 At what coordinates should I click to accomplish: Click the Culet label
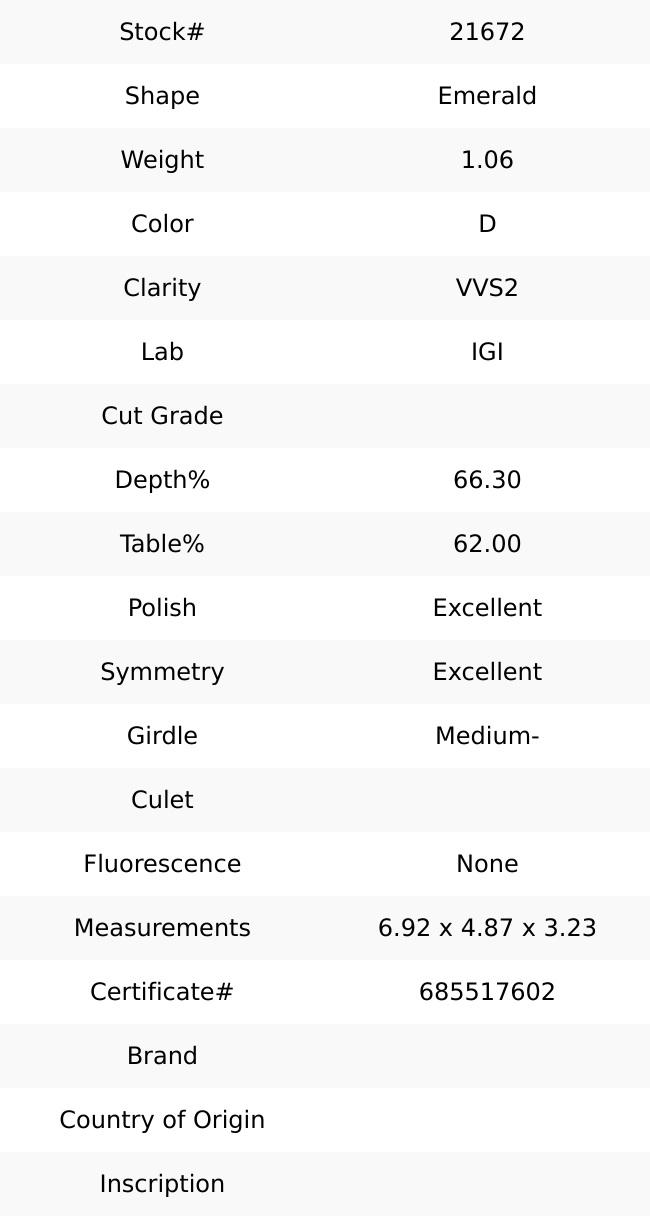162,800
